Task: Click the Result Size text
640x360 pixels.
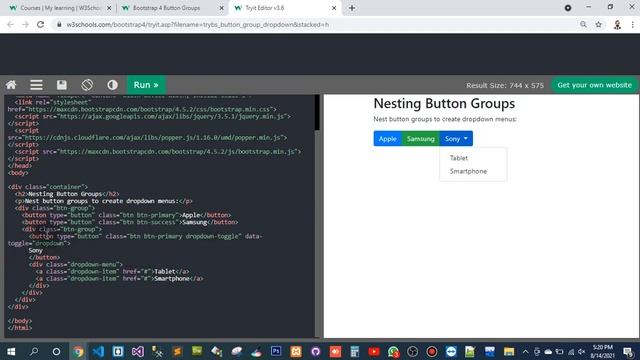Action: pyautogui.click(x=505, y=85)
